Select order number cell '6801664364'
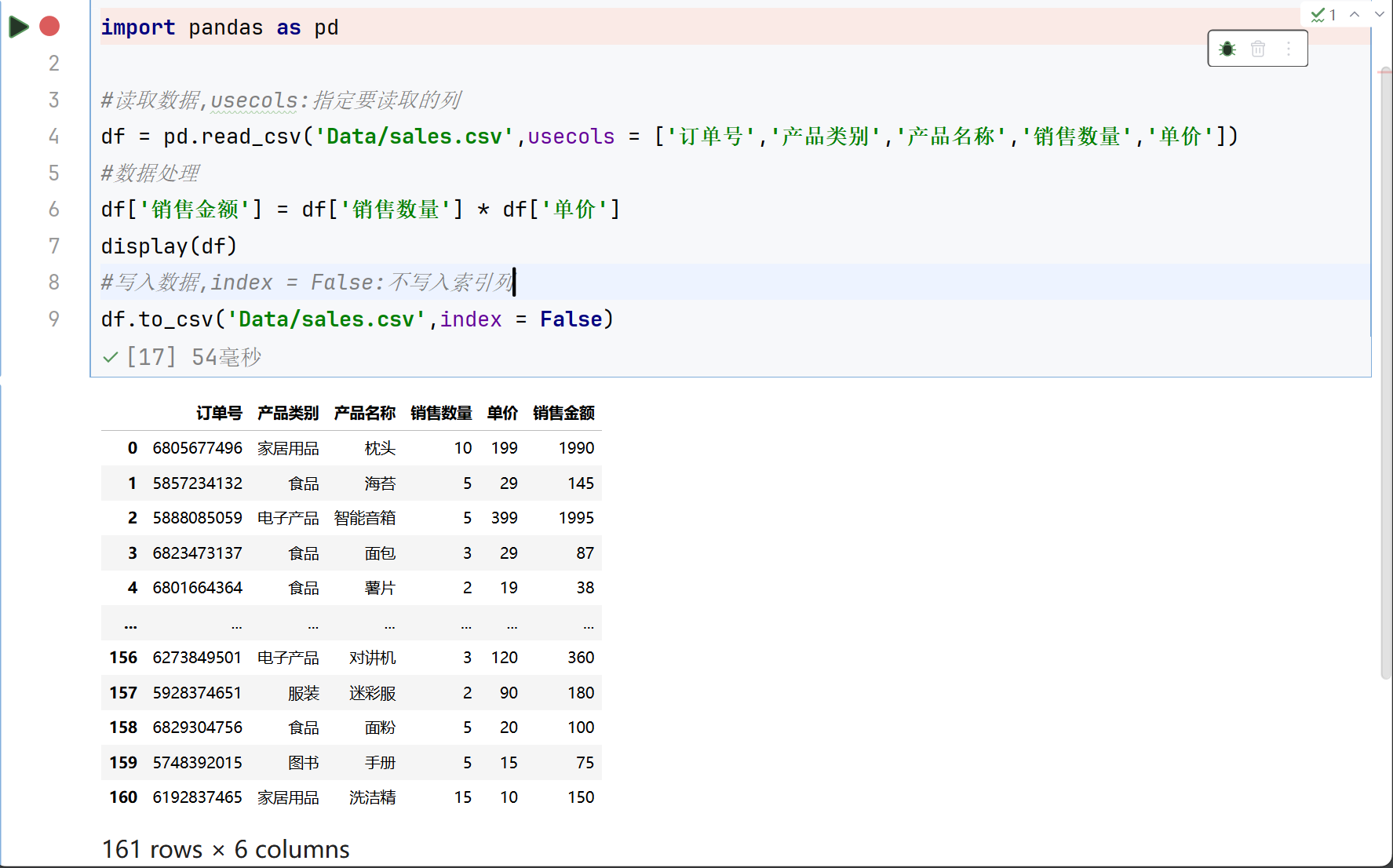This screenshot has height=868, width=1393. [x=198, y=588]
